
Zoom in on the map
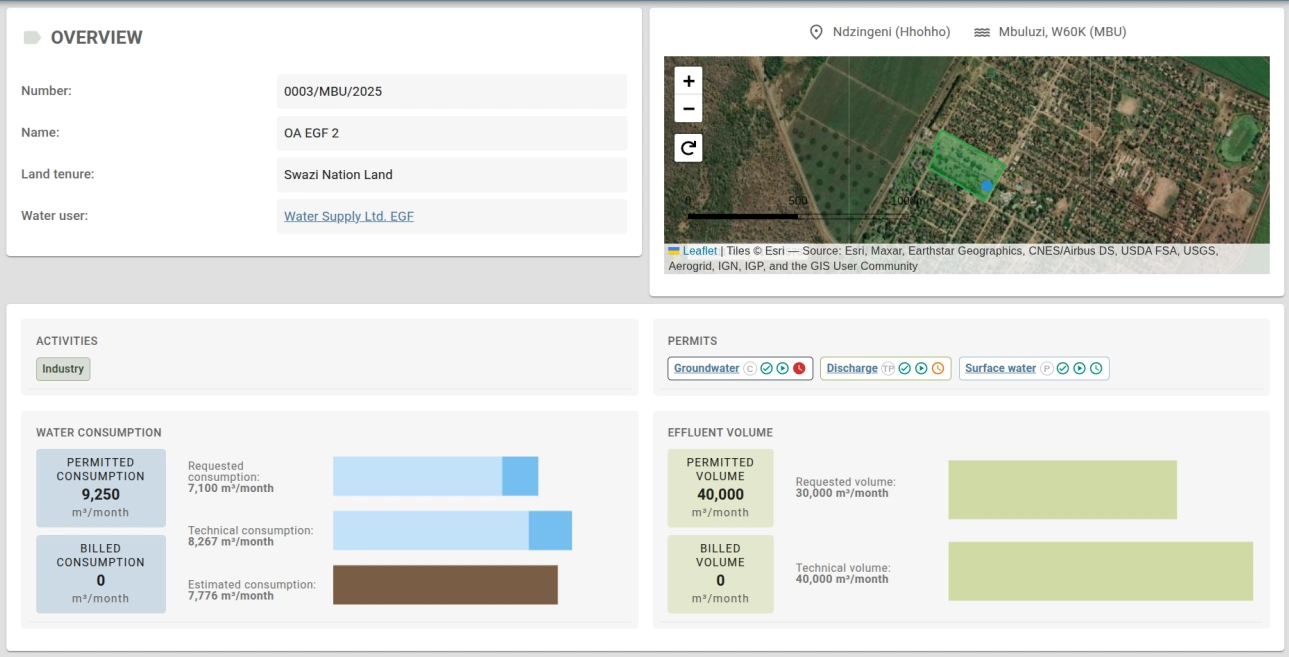[688, 81]
